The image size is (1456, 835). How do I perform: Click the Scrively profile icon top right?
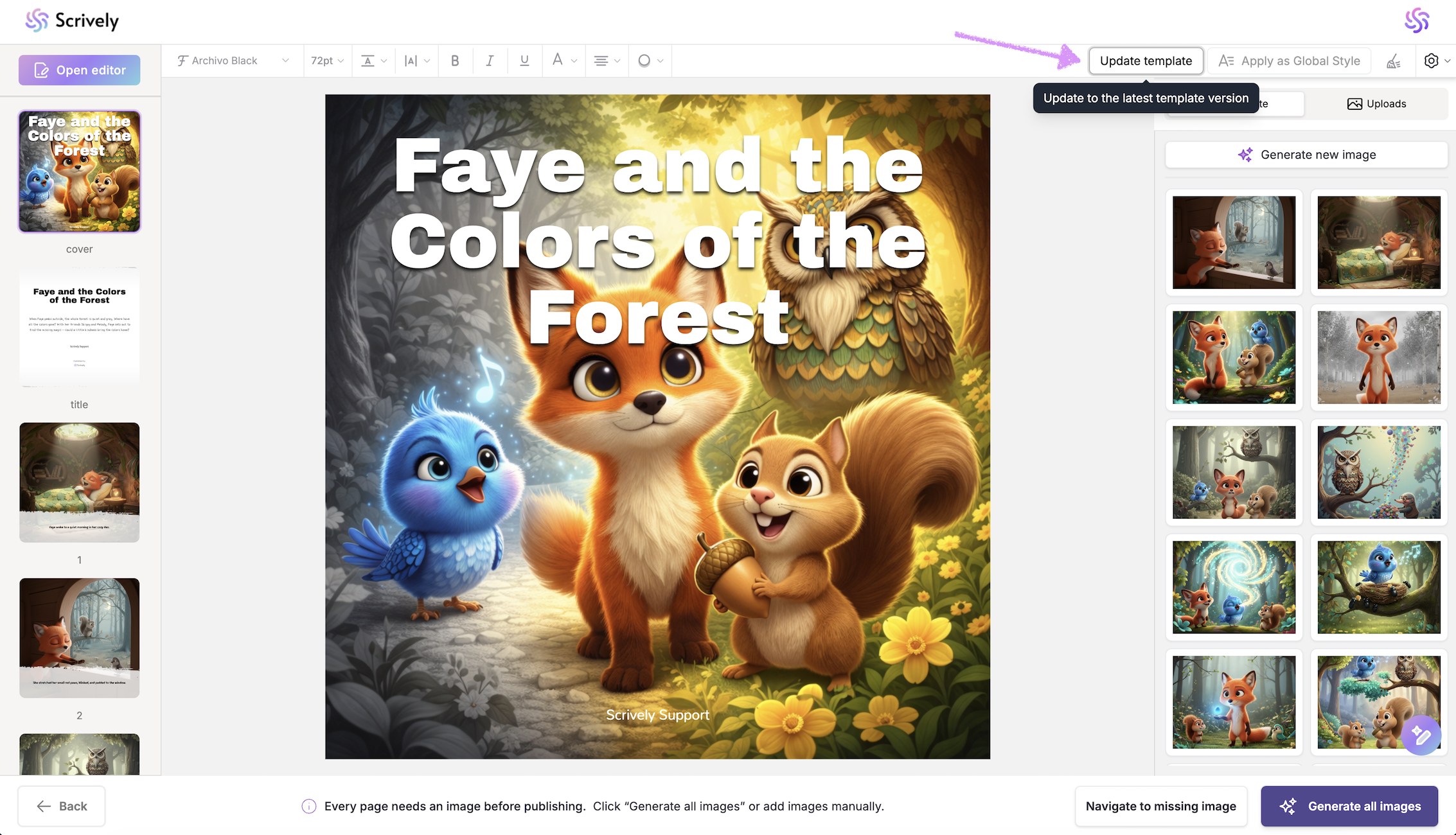[1417, 21]
